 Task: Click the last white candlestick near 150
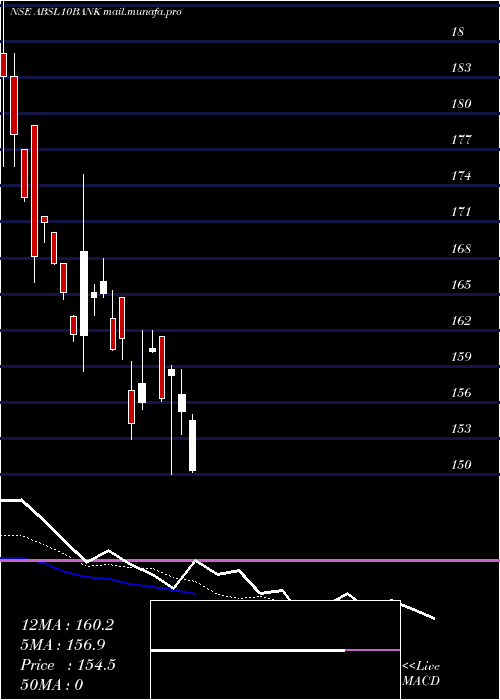[x=193, y=446]
